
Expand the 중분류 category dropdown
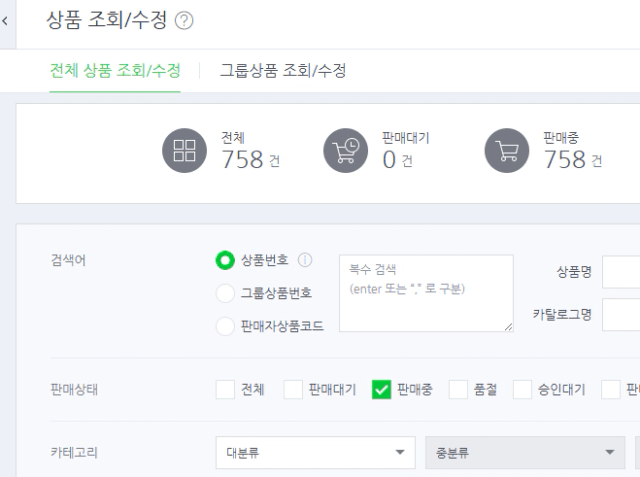coord(525,453)
